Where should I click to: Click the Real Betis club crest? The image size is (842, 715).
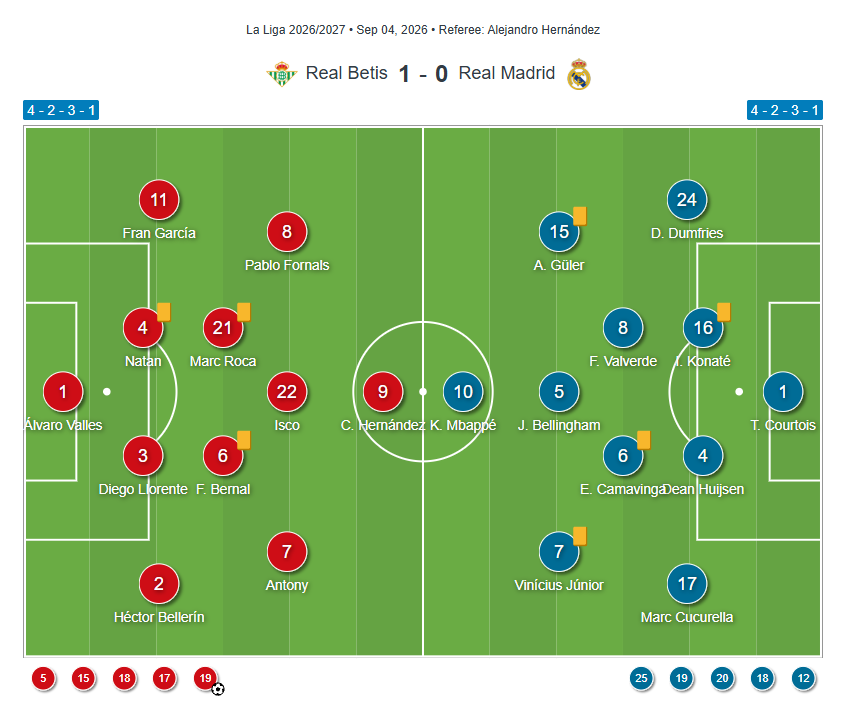point(281,74)
